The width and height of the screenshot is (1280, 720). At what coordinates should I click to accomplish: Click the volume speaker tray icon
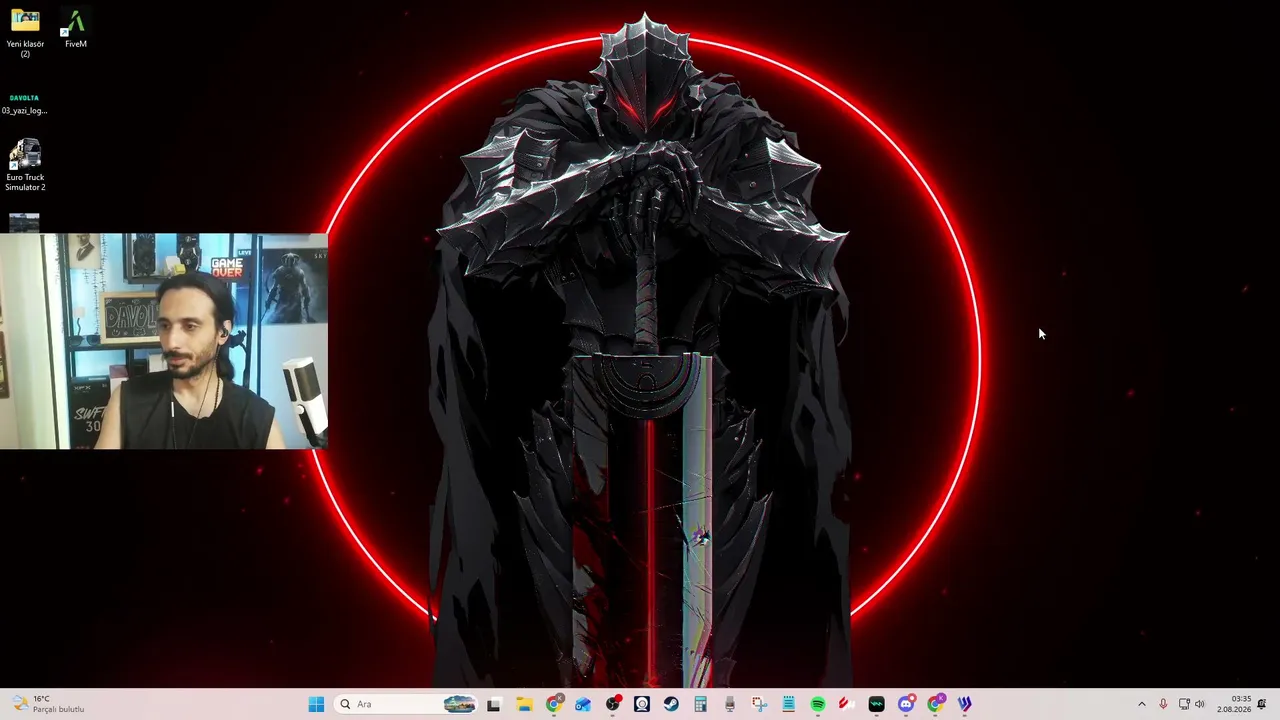tap(1200, 704)
